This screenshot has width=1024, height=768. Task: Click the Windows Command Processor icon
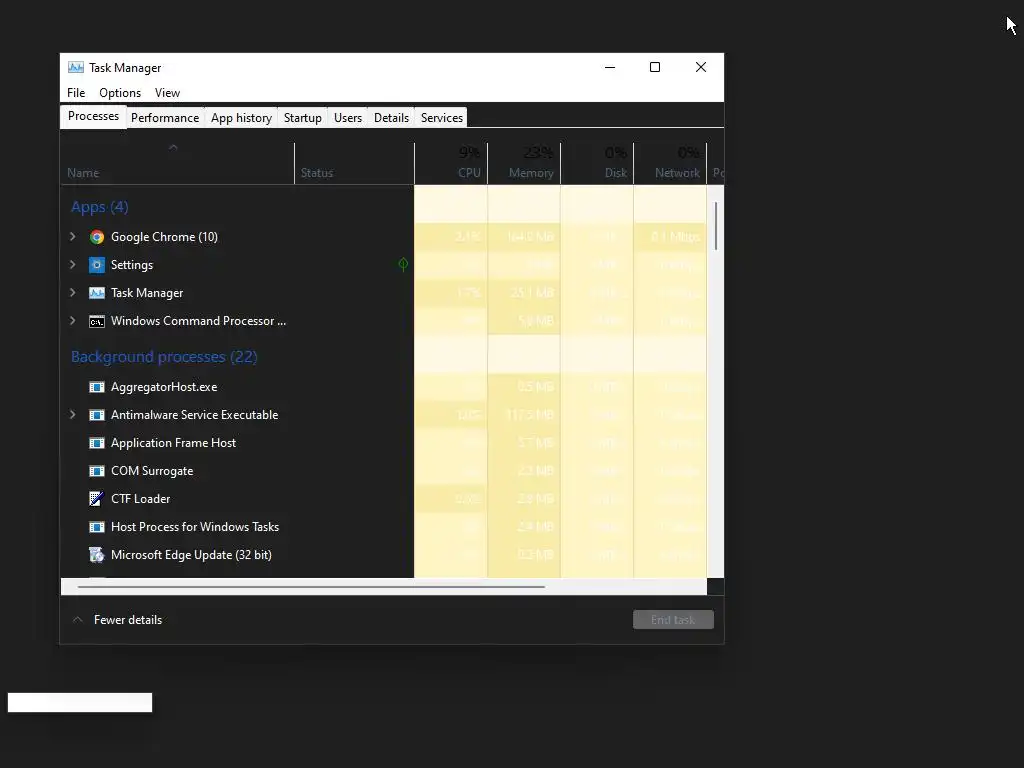97,321
